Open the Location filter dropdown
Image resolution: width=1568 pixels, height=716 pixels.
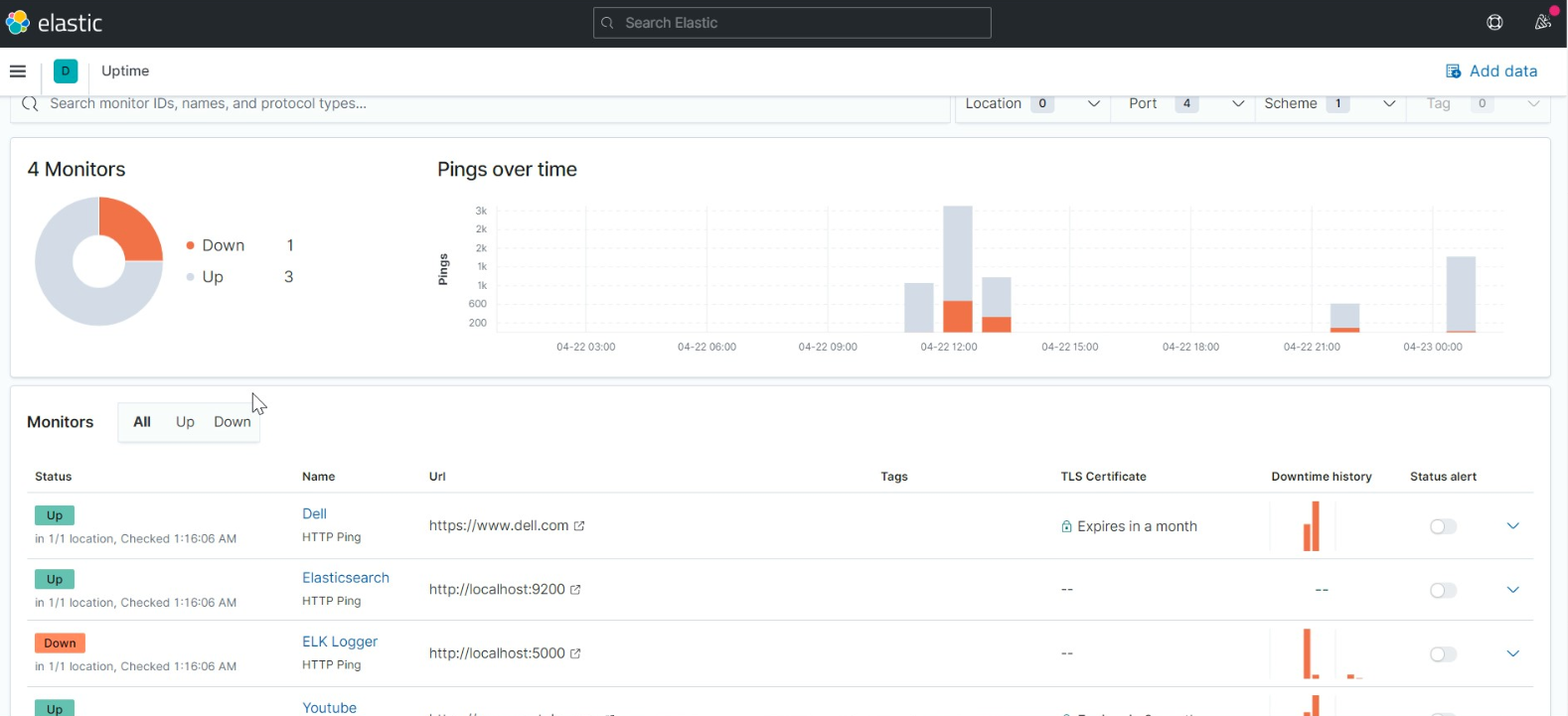1032,104
